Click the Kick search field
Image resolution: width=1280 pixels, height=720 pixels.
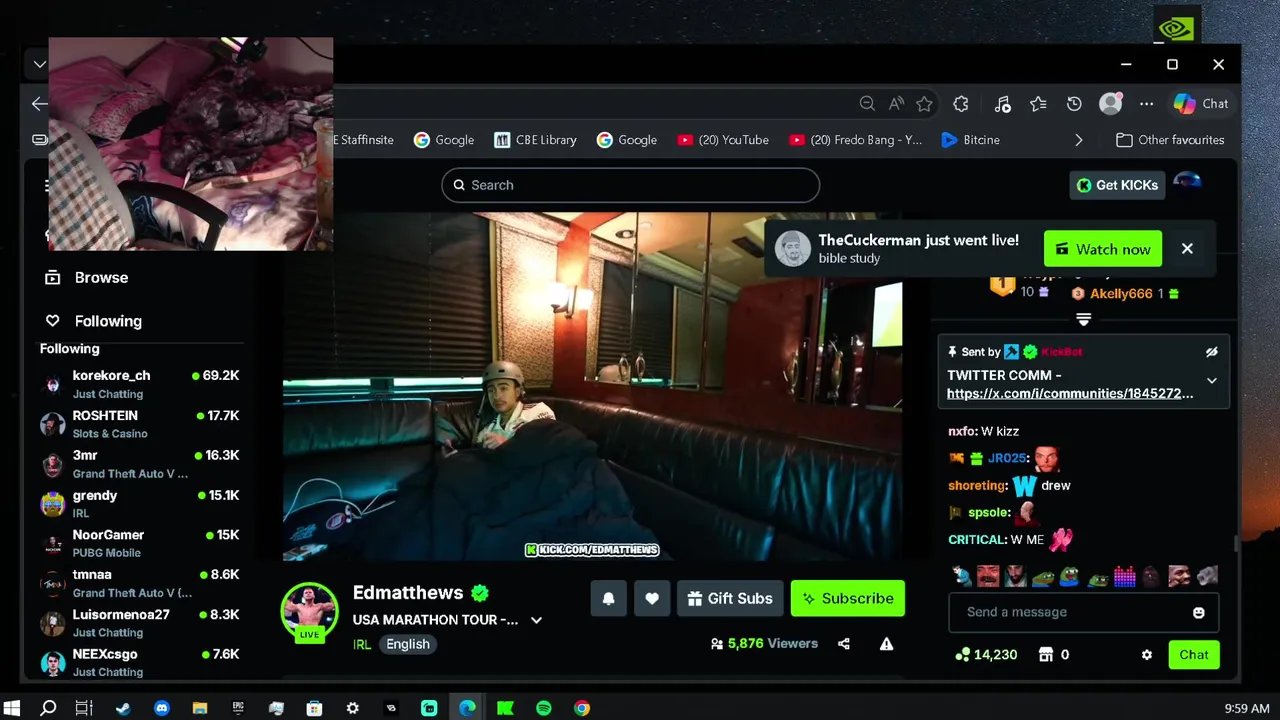631,185
